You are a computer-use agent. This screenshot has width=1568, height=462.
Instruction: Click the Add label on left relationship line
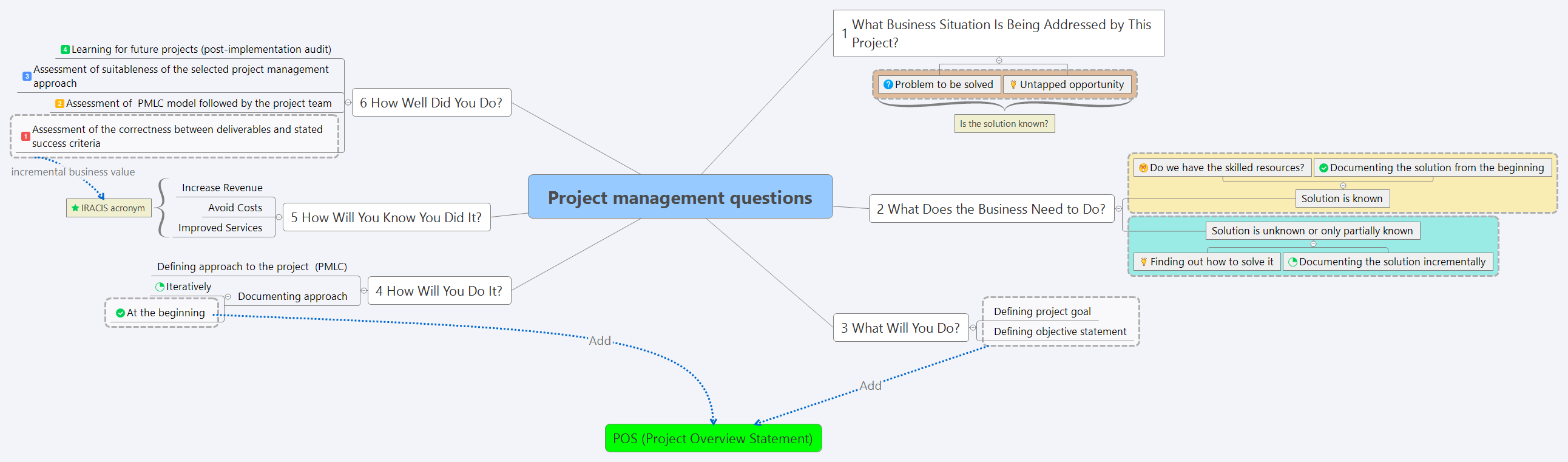click(600, 341)
